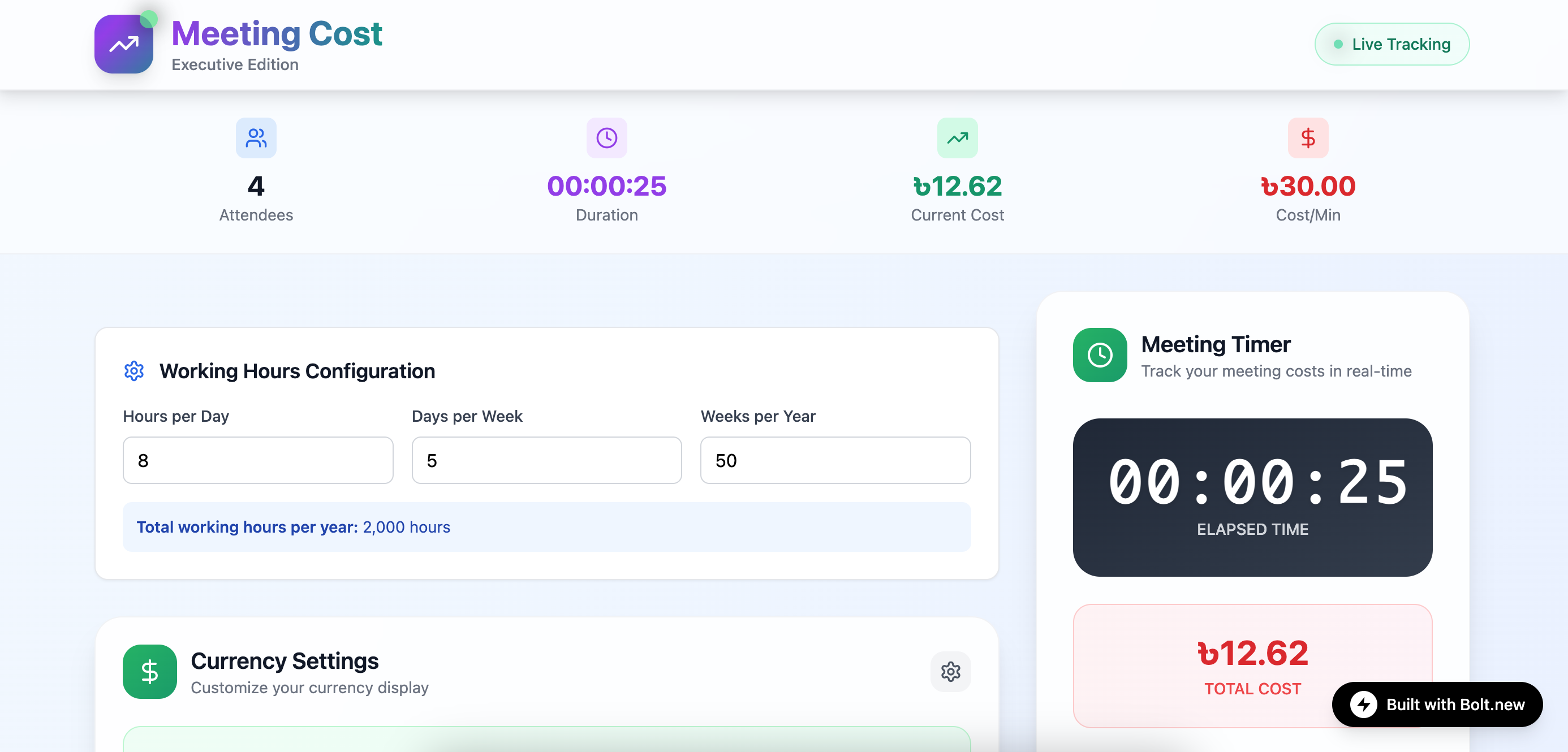Click the Live Tracking status badge

click(x=1392, y=45)
